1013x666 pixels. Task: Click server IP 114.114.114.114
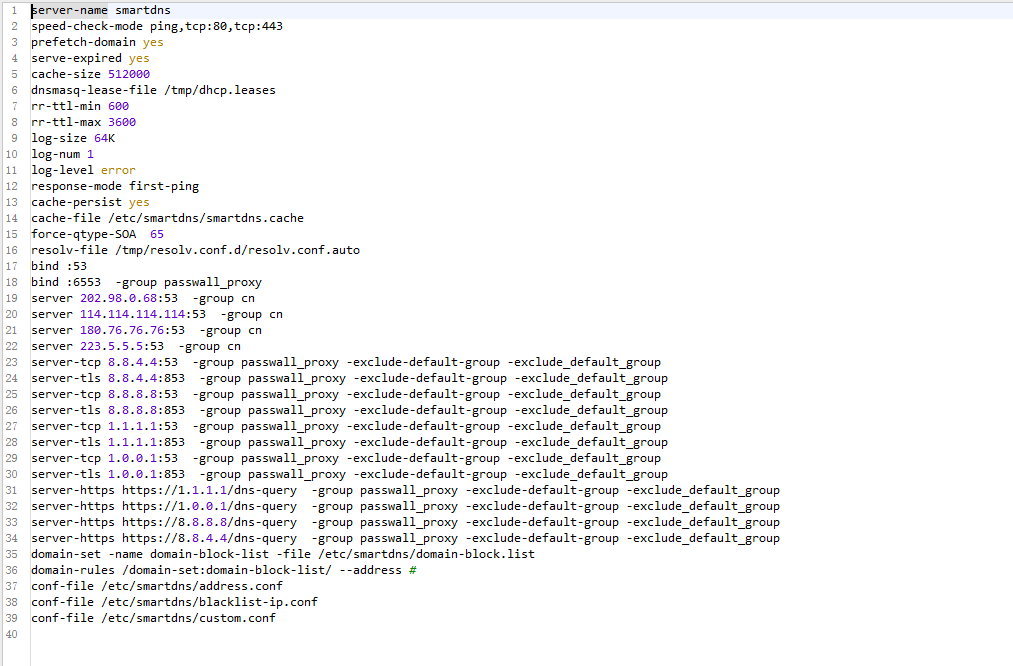pos(132,315)
